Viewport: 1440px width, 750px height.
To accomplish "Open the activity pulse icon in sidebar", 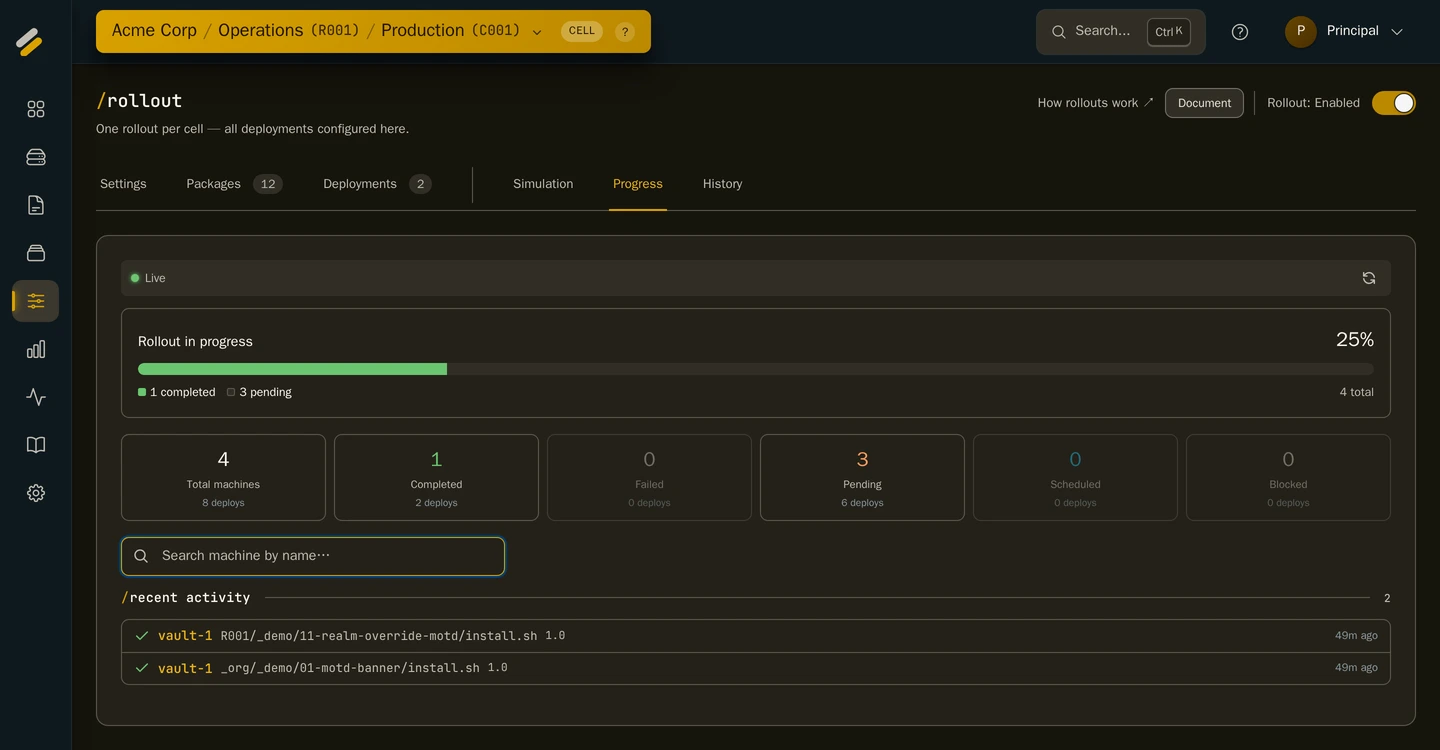I will pyautogui.click(x=36, y=397).
